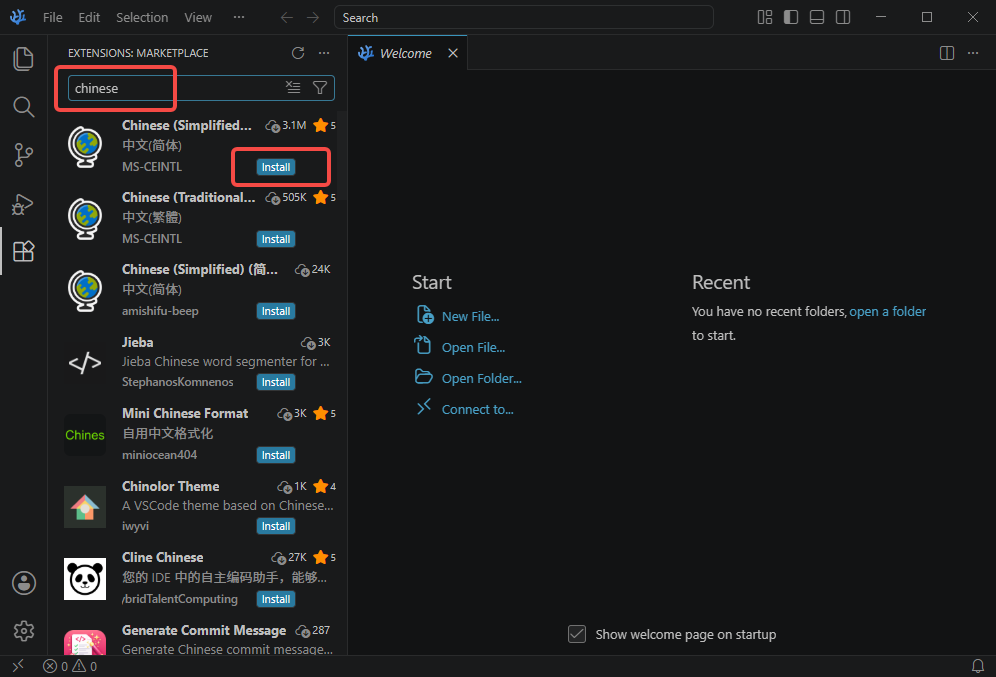Toggle the primary side bar
Viewport: 996px width, 677px height.
pyautogui.click(x=791, y=17)
